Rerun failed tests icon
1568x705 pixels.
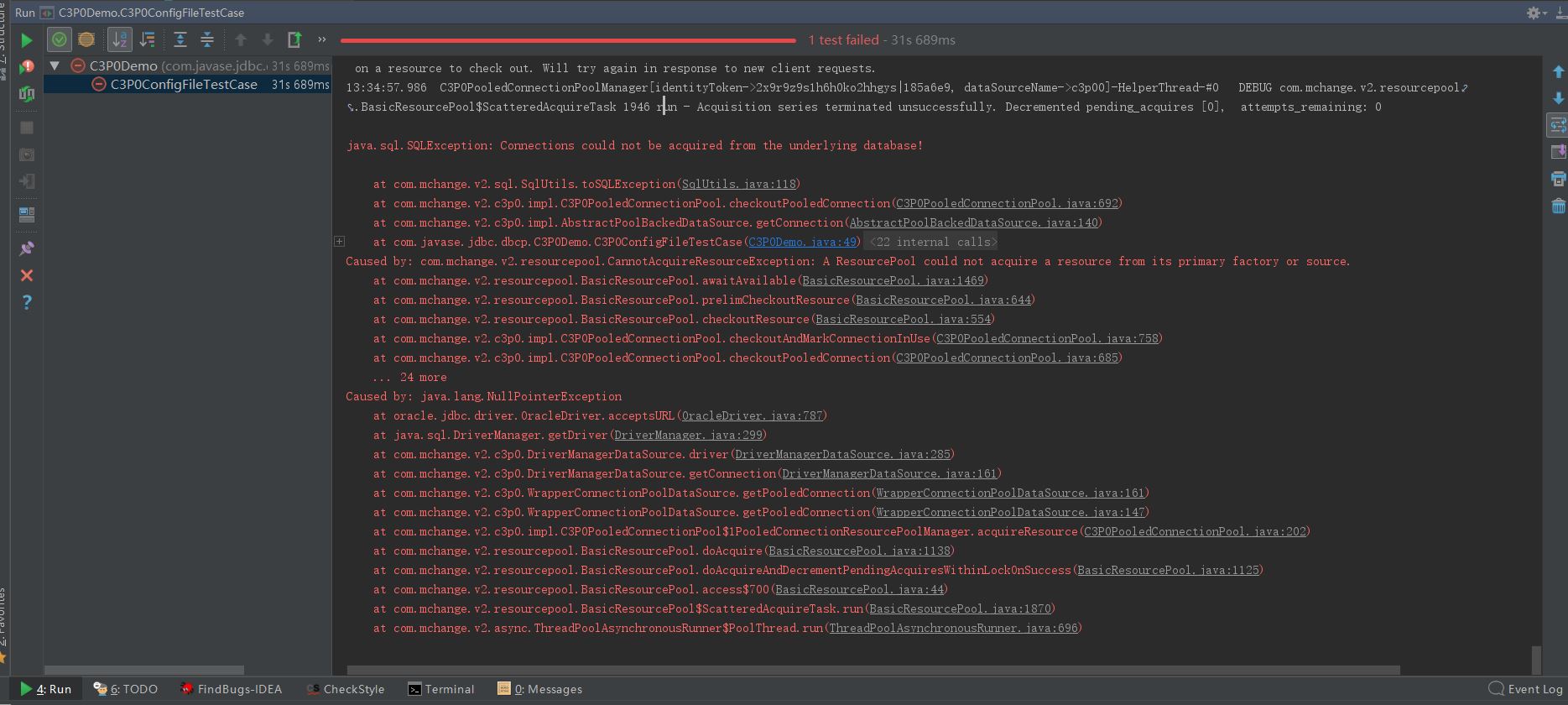click(x=26, y=66)
